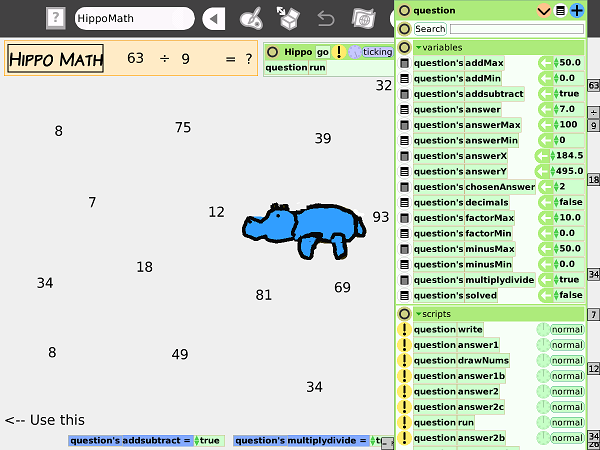Screen dimensions: 600x450
Task: Collapse the scripts category
Action: click(x=419, y=313)
